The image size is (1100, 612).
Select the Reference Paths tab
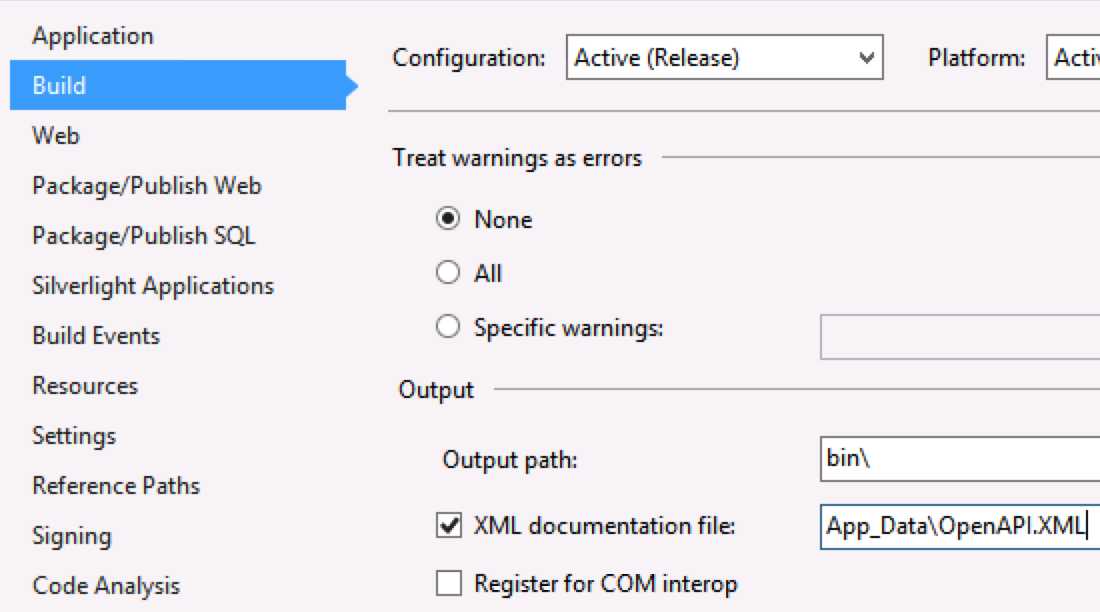116,486
